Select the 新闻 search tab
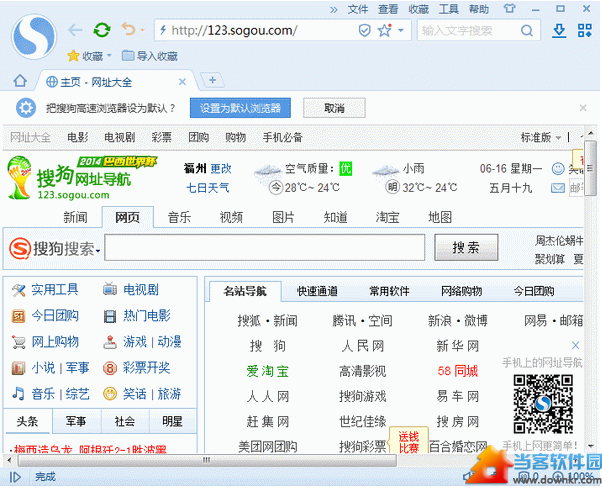The height and width of the screenshot is (490, 602). pyautogui.click(x=76, y=217)
